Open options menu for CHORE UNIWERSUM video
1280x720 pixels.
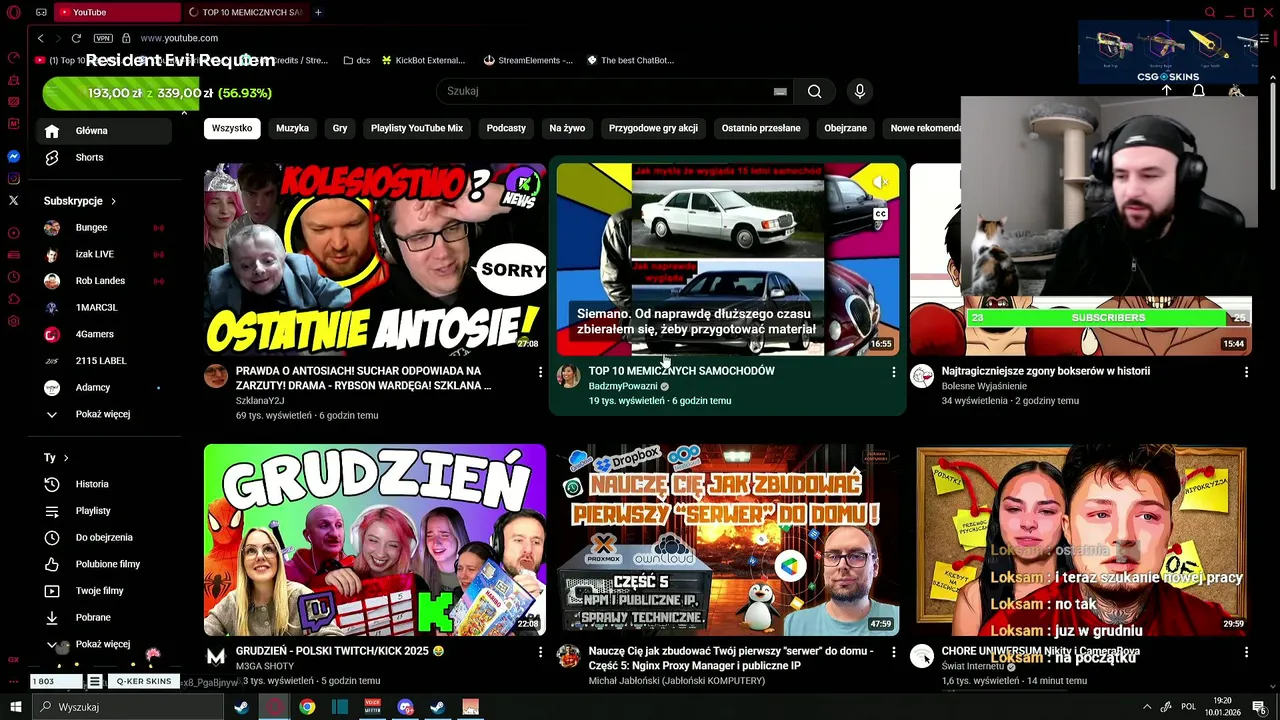point(1246,652)
